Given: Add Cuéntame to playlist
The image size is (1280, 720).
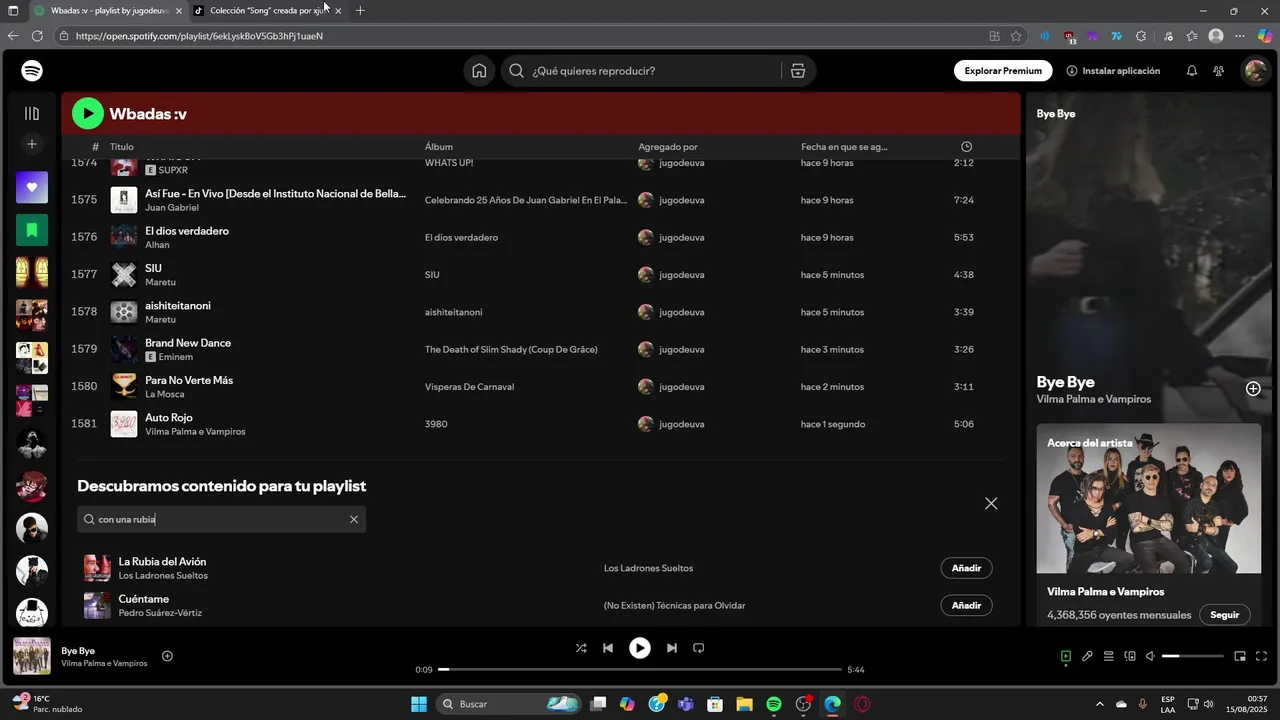Looking at the screenshot, I should coord(966,605).
